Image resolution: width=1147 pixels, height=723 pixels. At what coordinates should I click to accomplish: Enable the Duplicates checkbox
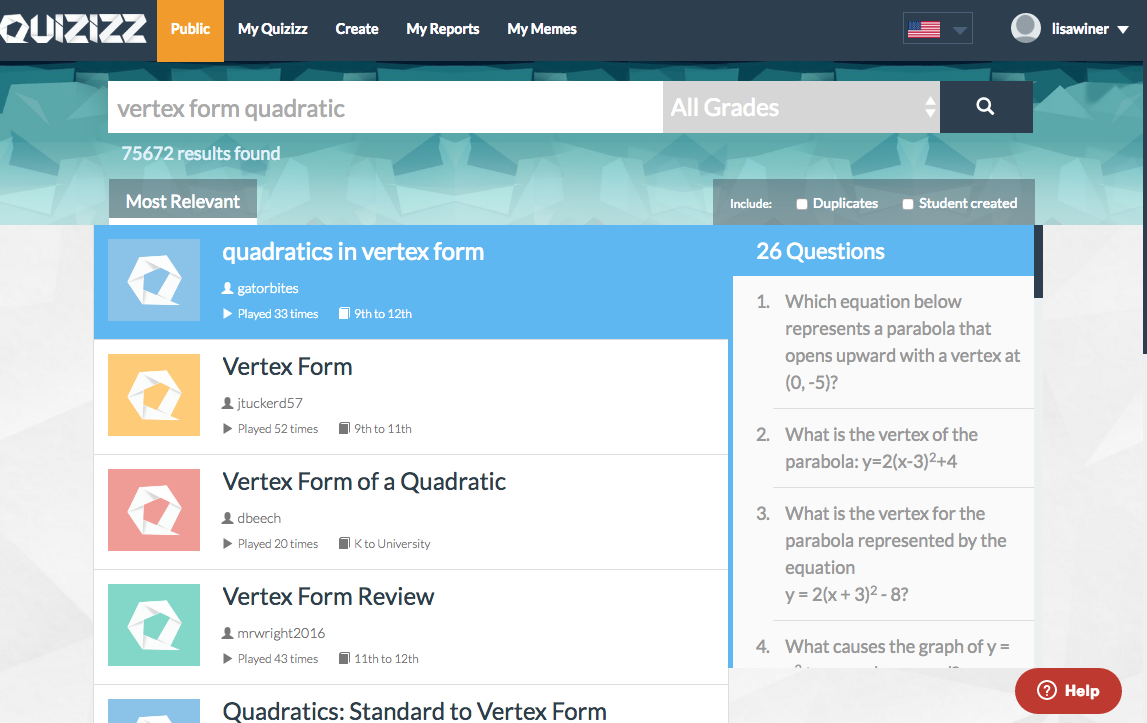click(800, 203)
